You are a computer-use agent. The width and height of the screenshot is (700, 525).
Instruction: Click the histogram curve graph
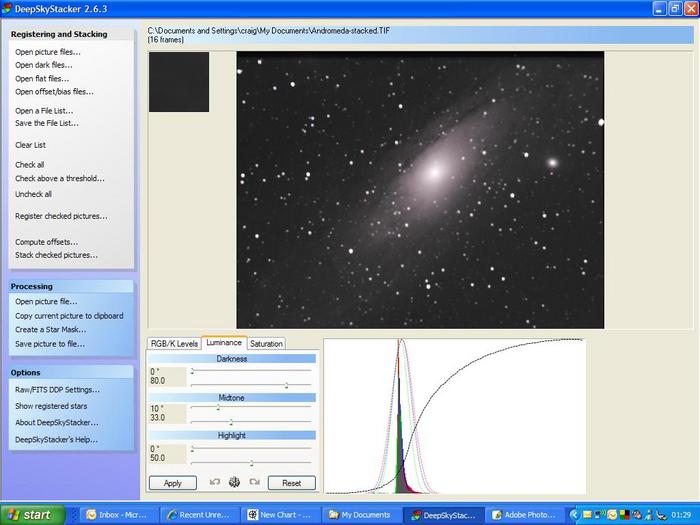point(454,416)
